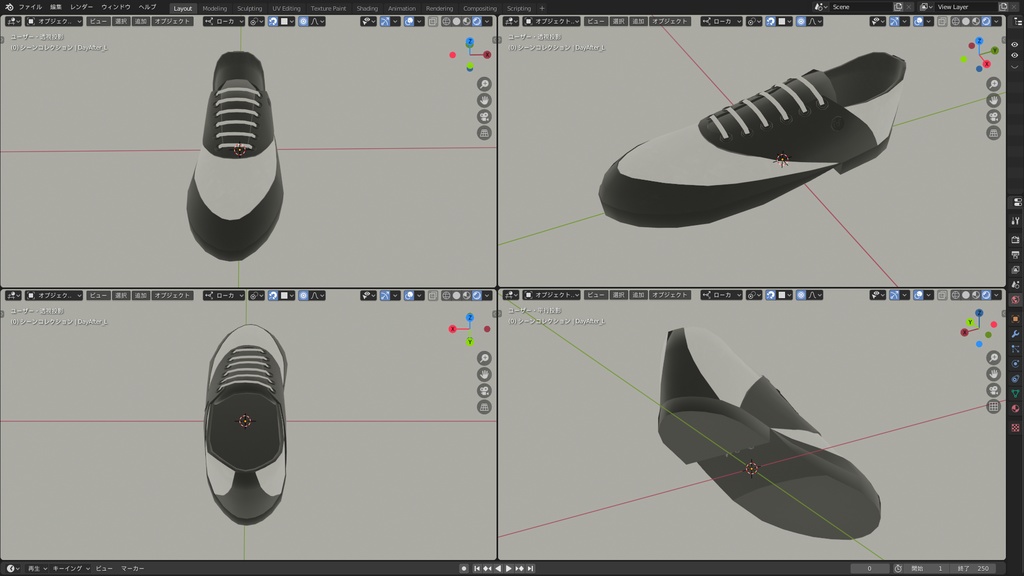Screen dimensions: 1024x576
Task: Add workspace with the plus tab
Action: pos(541,8)
